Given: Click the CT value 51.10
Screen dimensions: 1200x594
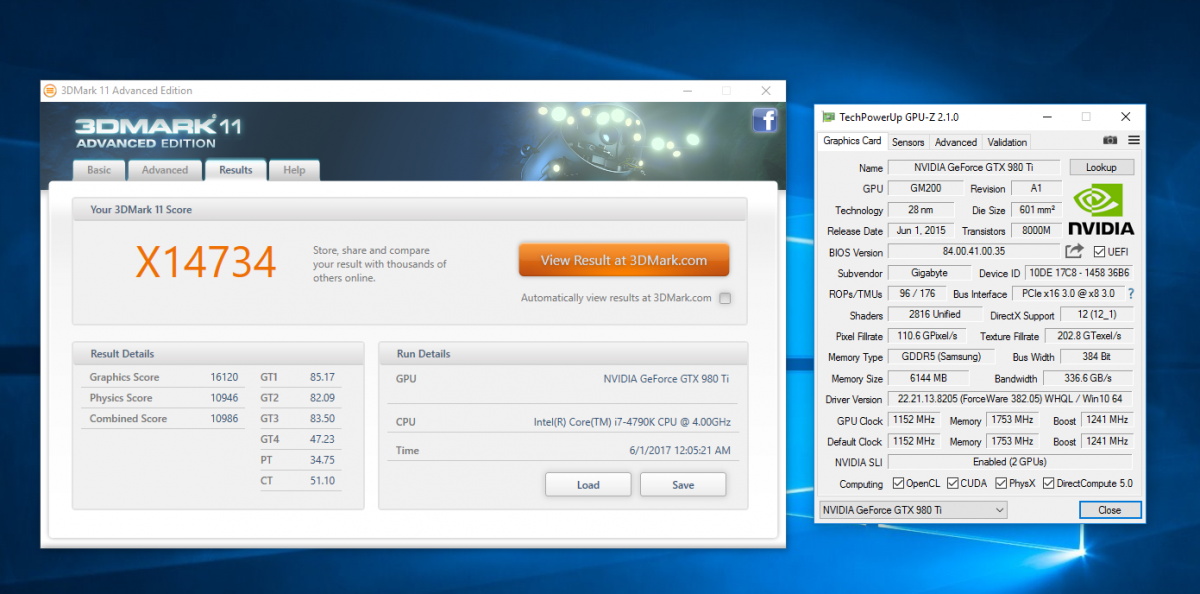Looking at the screenshot, I should pyautogui.click(x=322, y=480).
